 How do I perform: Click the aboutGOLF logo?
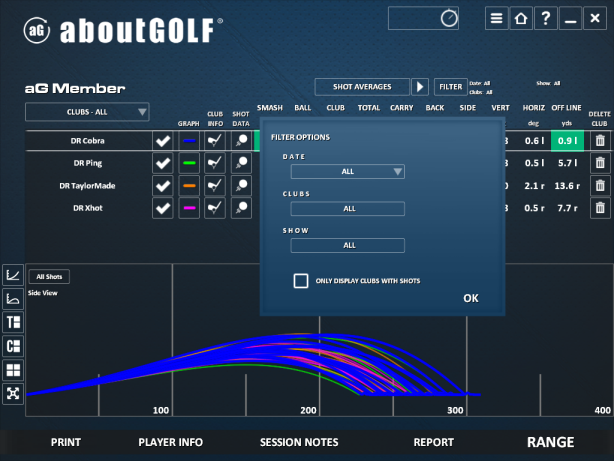(x=123, y=30)
